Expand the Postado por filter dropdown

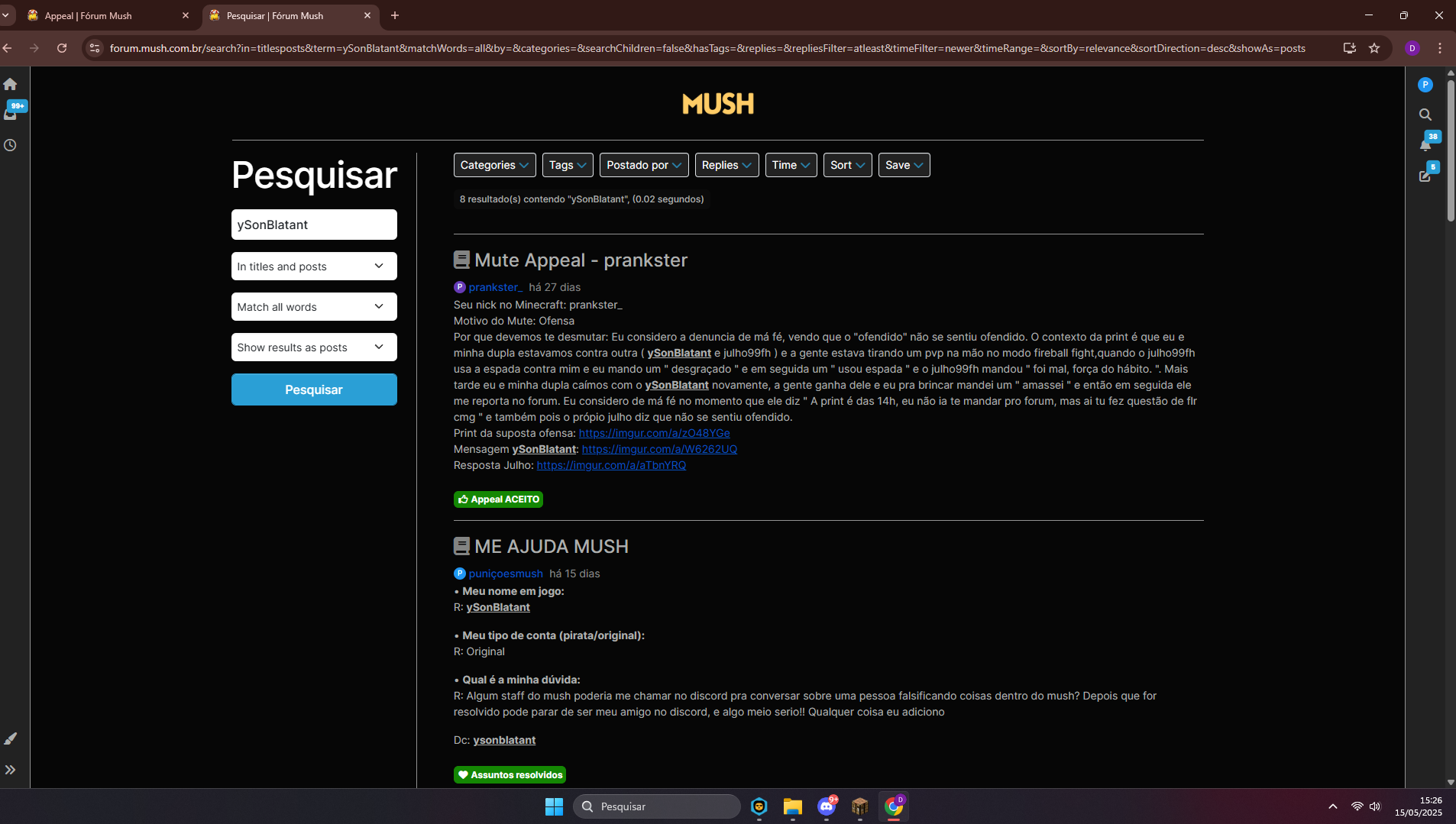pyautogui.click(x=644, y=165)
